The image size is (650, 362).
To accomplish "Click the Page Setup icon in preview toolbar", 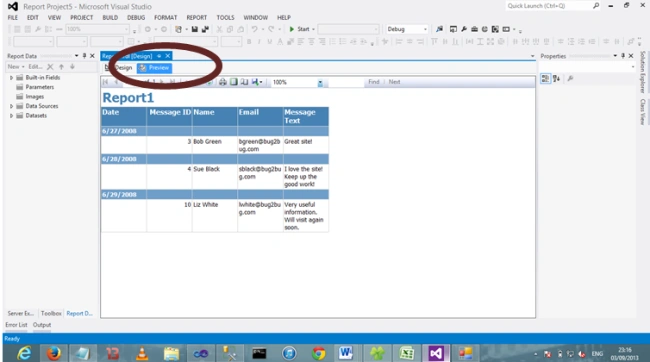I will (x=244, y=82).
